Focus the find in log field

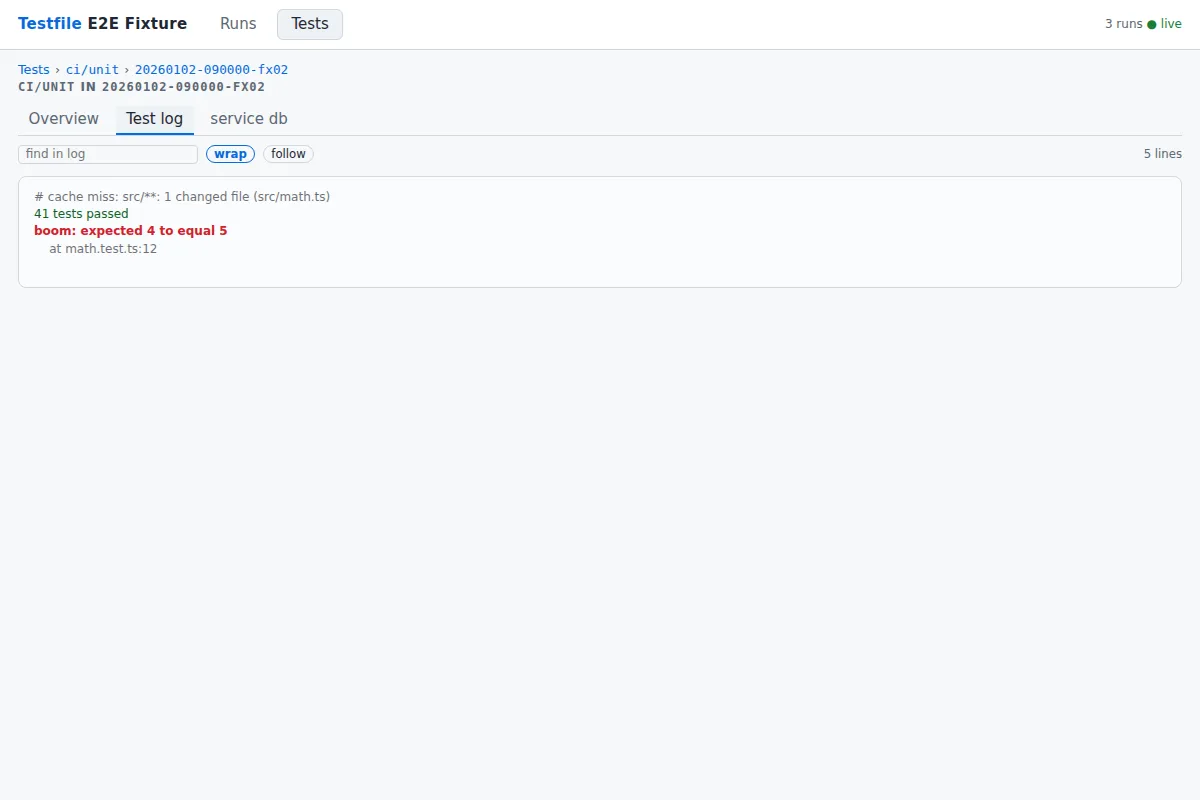pos(108,154)
